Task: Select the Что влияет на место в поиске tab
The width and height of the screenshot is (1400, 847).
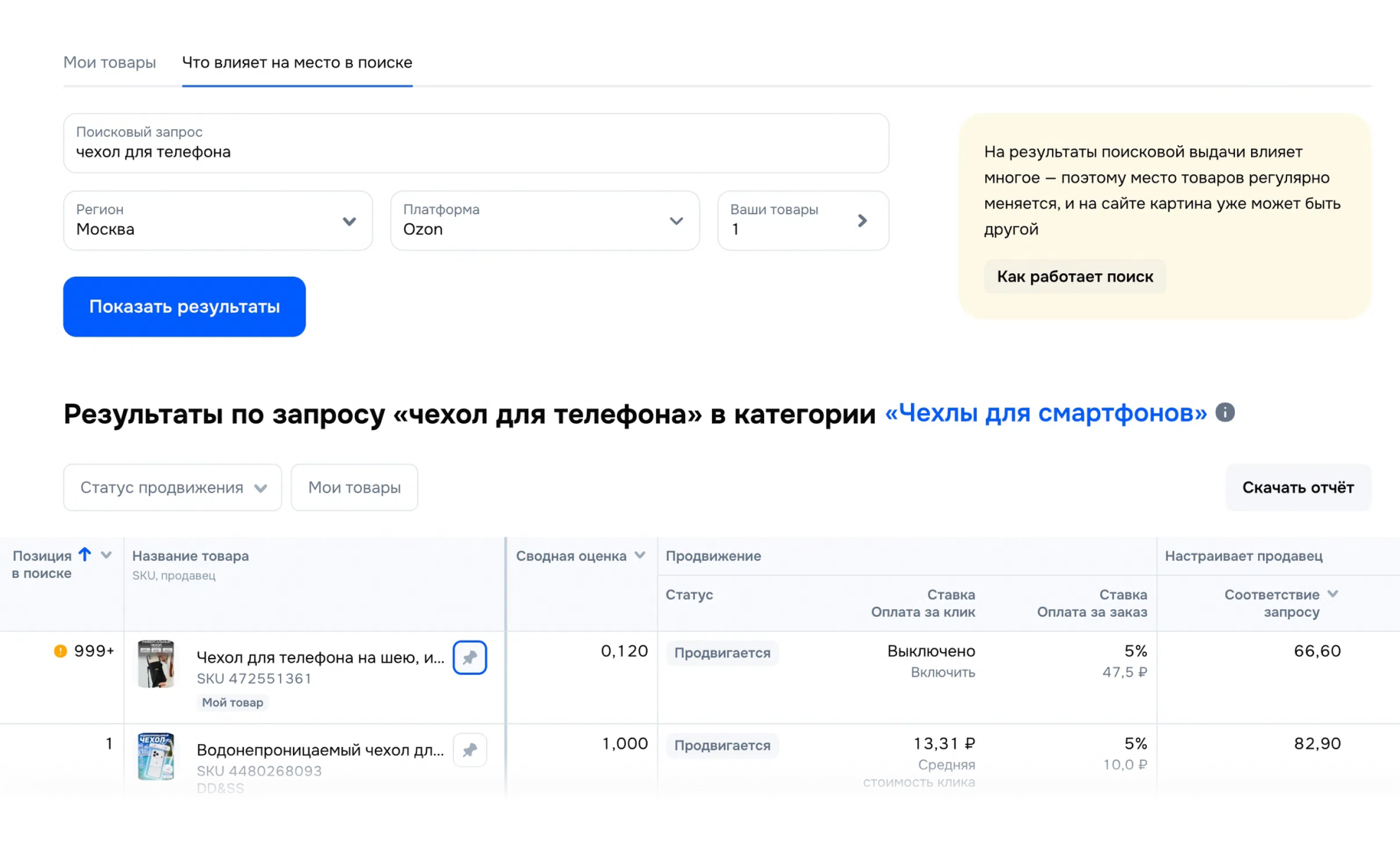Action: click(x=297, y=62)
